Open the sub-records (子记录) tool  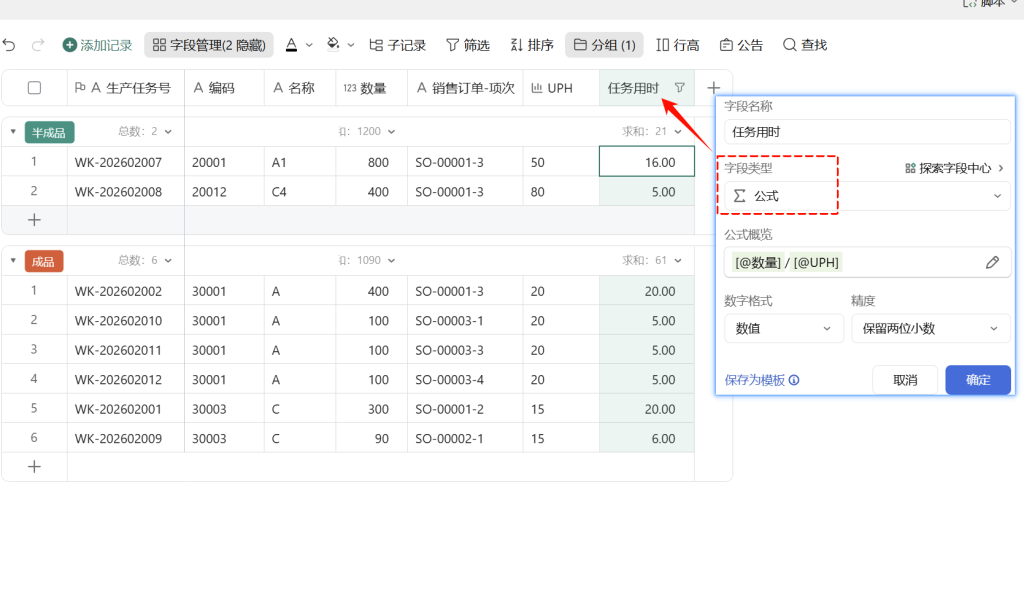(398, 45)
